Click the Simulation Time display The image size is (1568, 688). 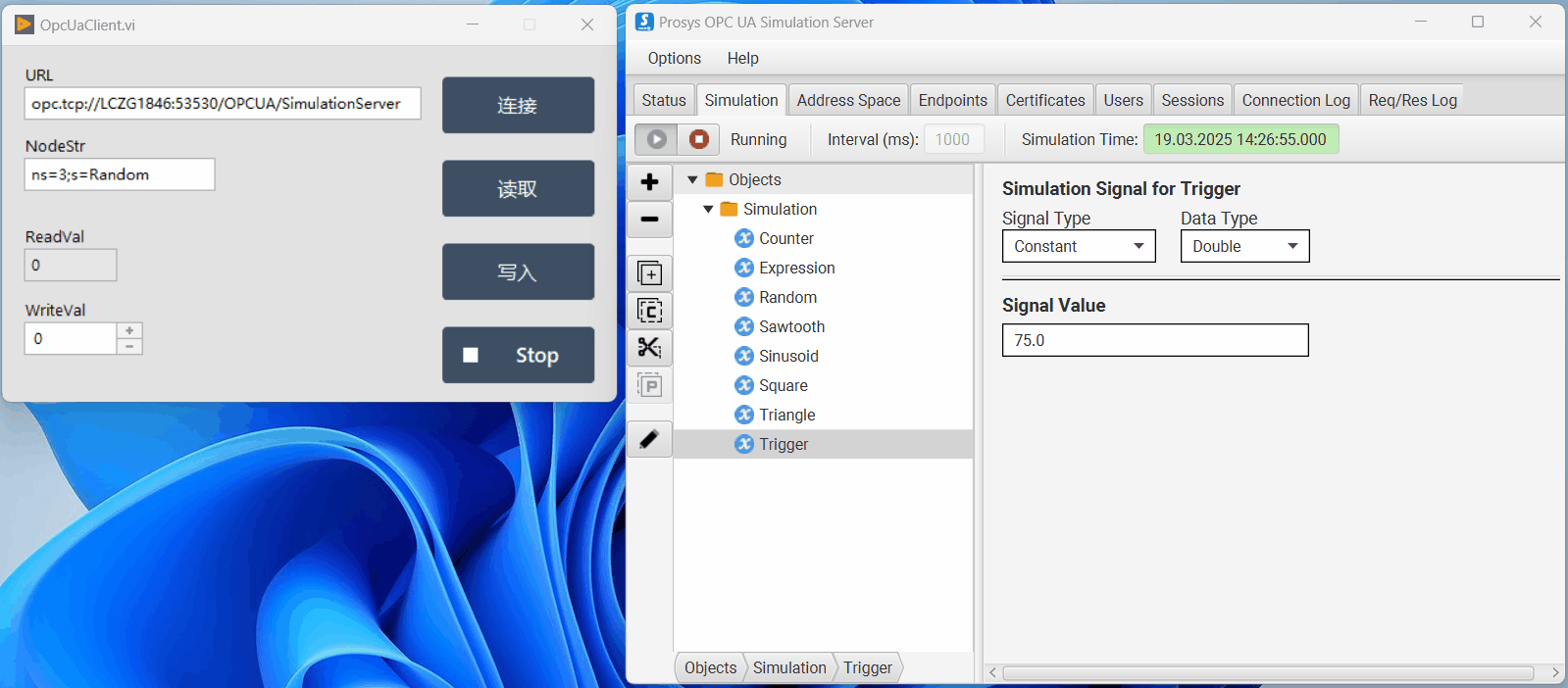click(1240, 139)
